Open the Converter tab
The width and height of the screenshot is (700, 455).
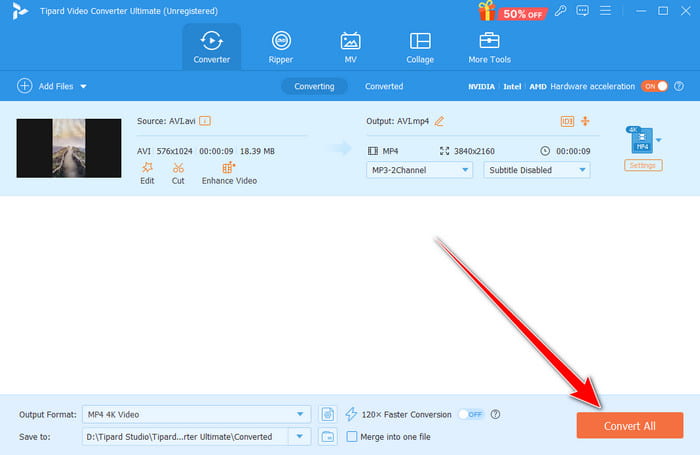(212, 47)
